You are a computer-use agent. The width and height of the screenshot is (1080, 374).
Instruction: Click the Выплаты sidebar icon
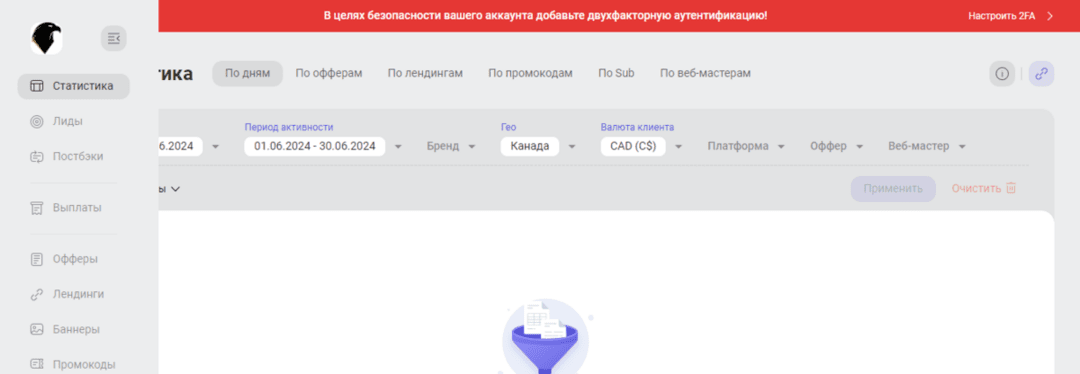click(37, 207)
